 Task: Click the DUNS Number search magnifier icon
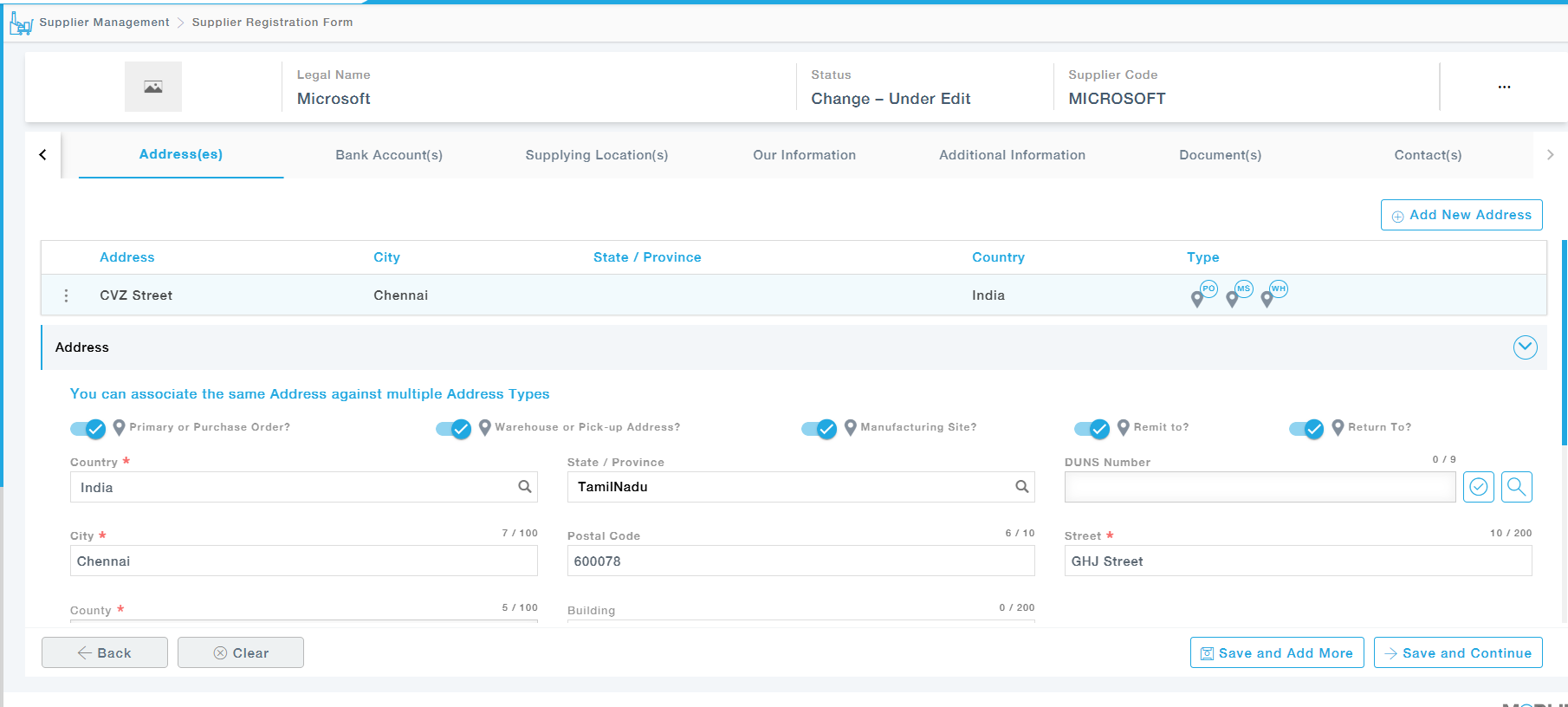1516,487
